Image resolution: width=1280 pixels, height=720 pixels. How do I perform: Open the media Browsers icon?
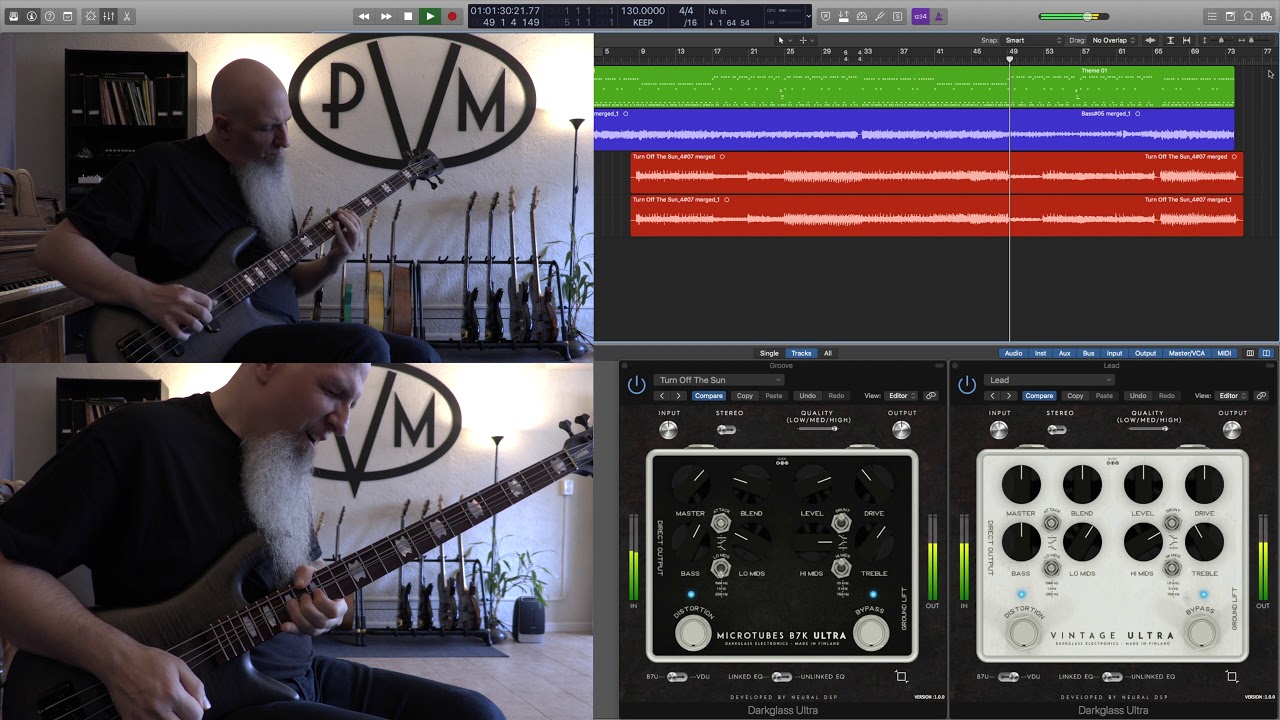1266,16
